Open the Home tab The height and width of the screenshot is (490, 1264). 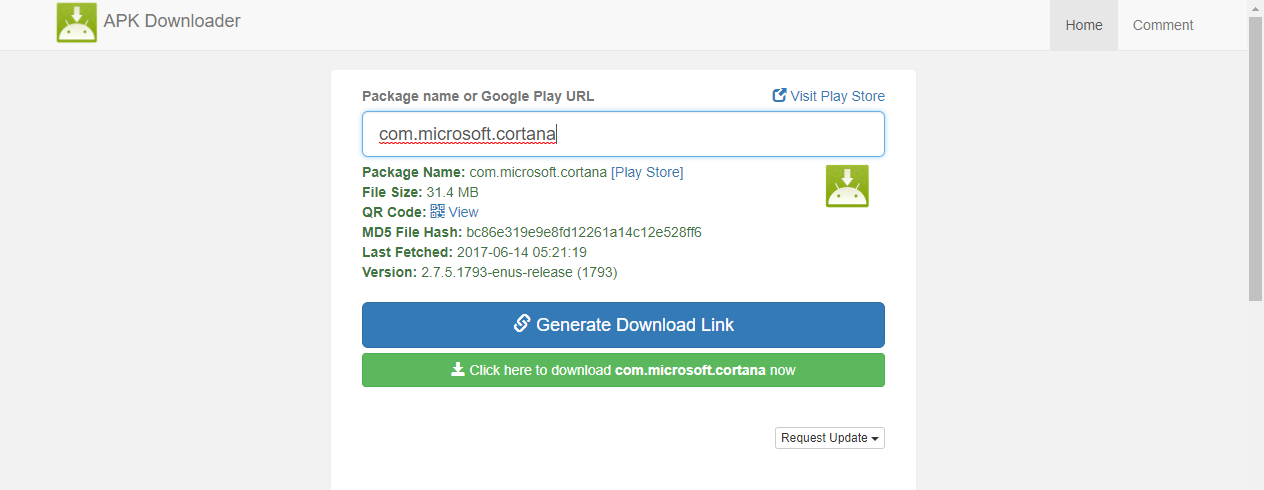(1084, 25)
